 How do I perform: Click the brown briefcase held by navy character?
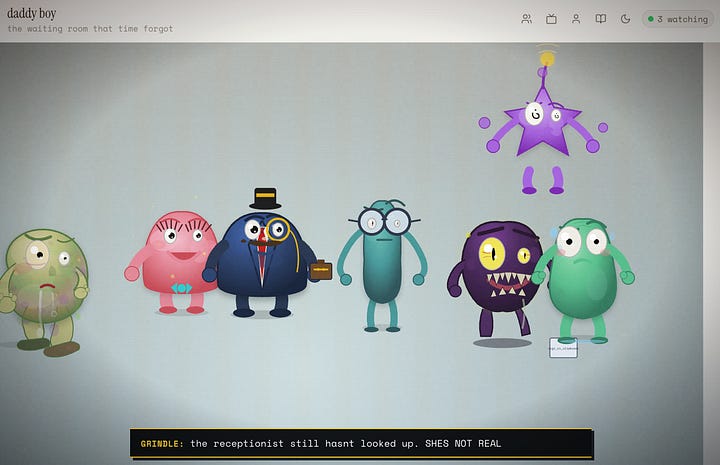pyautogui.click(x=321, y=270)
